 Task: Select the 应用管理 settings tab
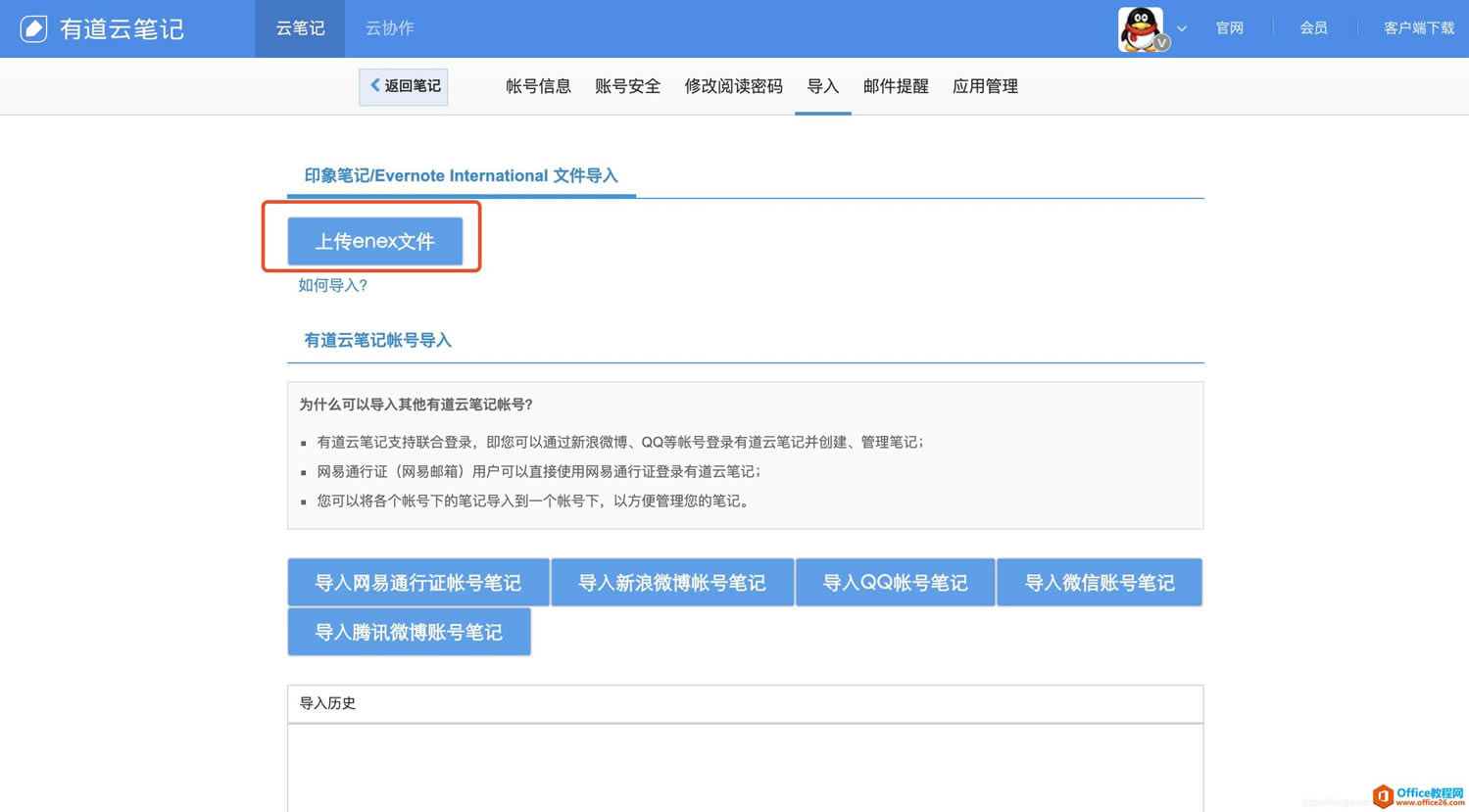pyautogui.click(x=985, y=86)
